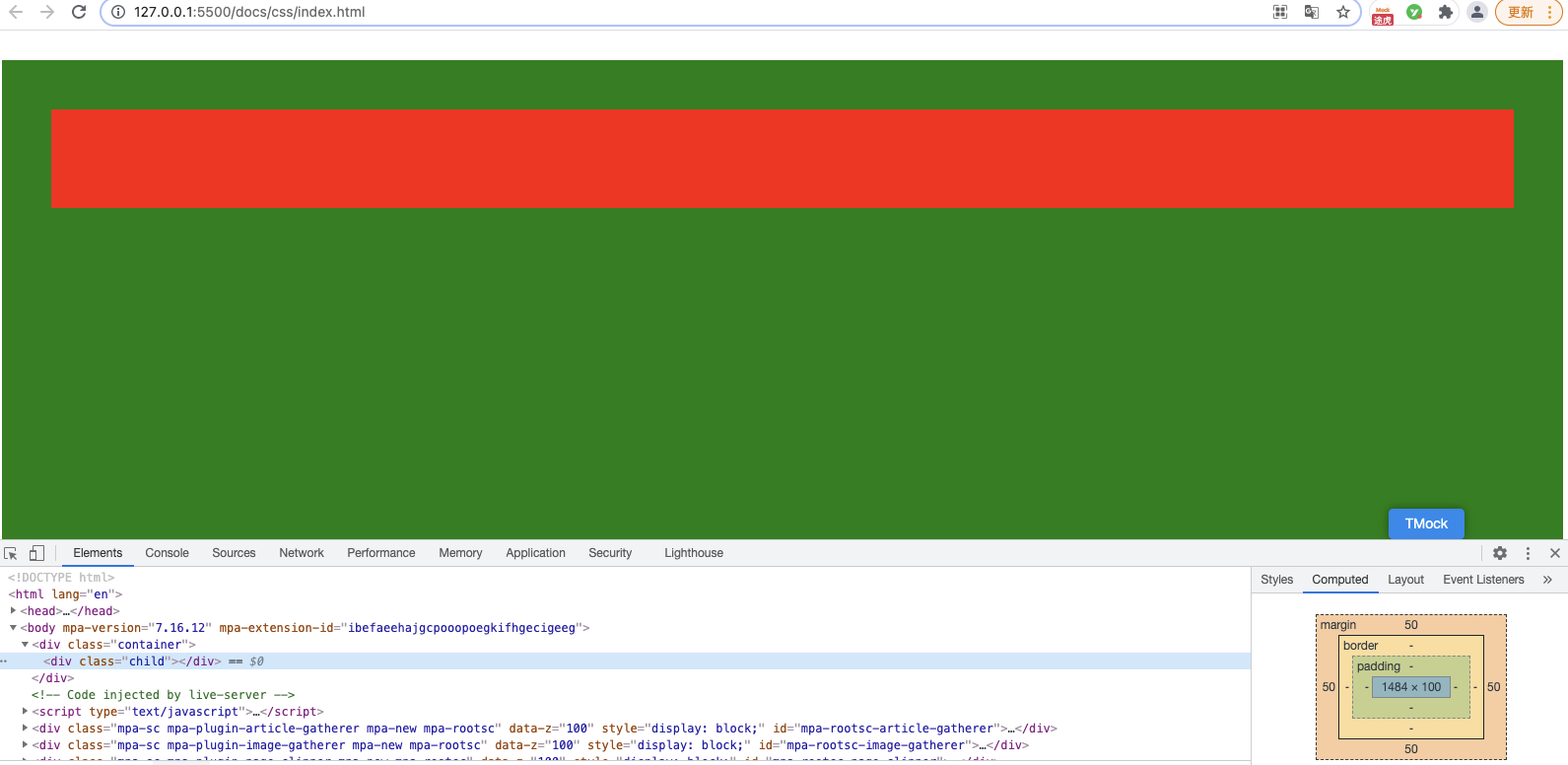1568x765 pixels.
Task: Open the Layout pane tab
Action: [x=1405, y=580]
